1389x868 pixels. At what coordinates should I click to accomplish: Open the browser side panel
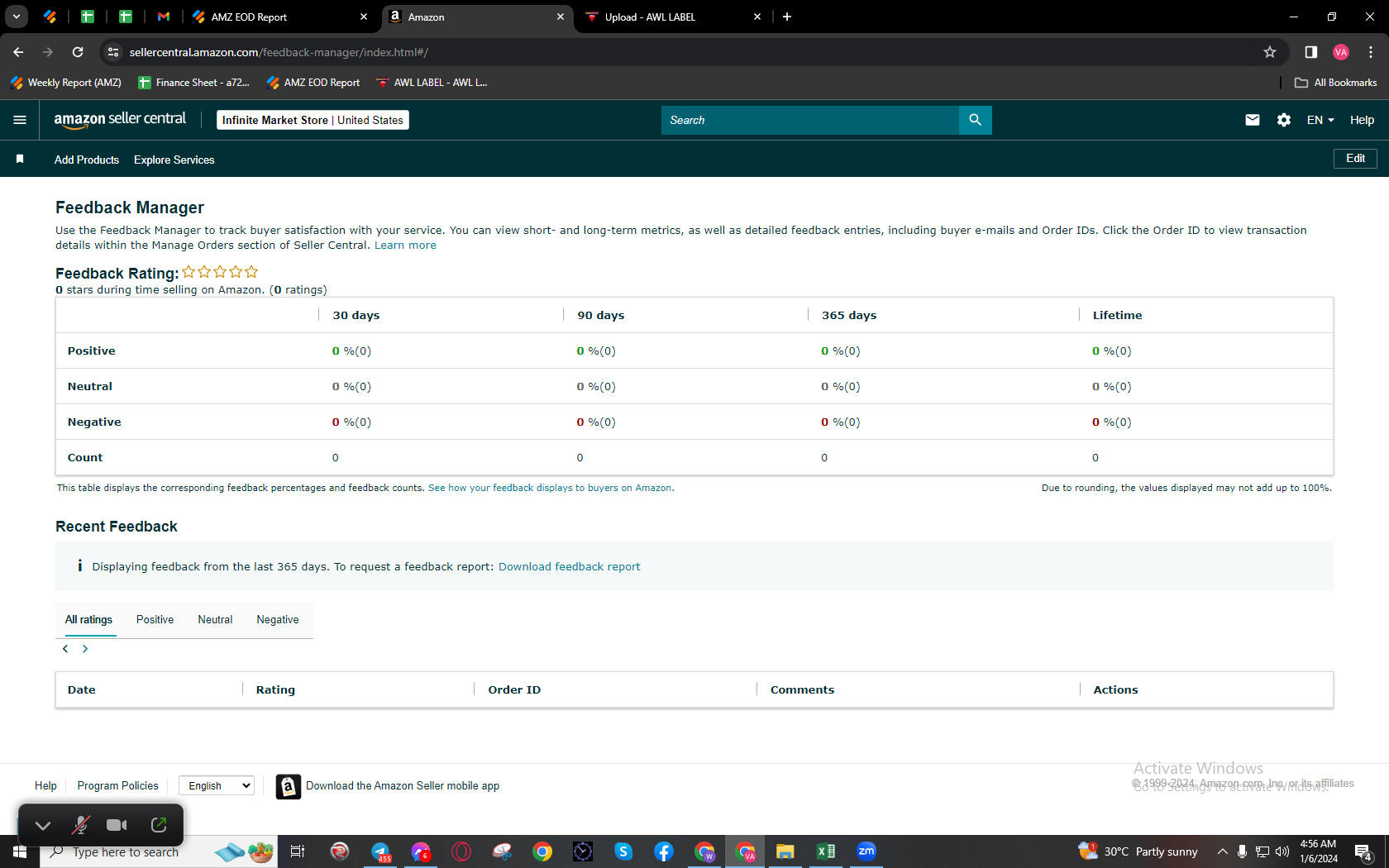1311,52
